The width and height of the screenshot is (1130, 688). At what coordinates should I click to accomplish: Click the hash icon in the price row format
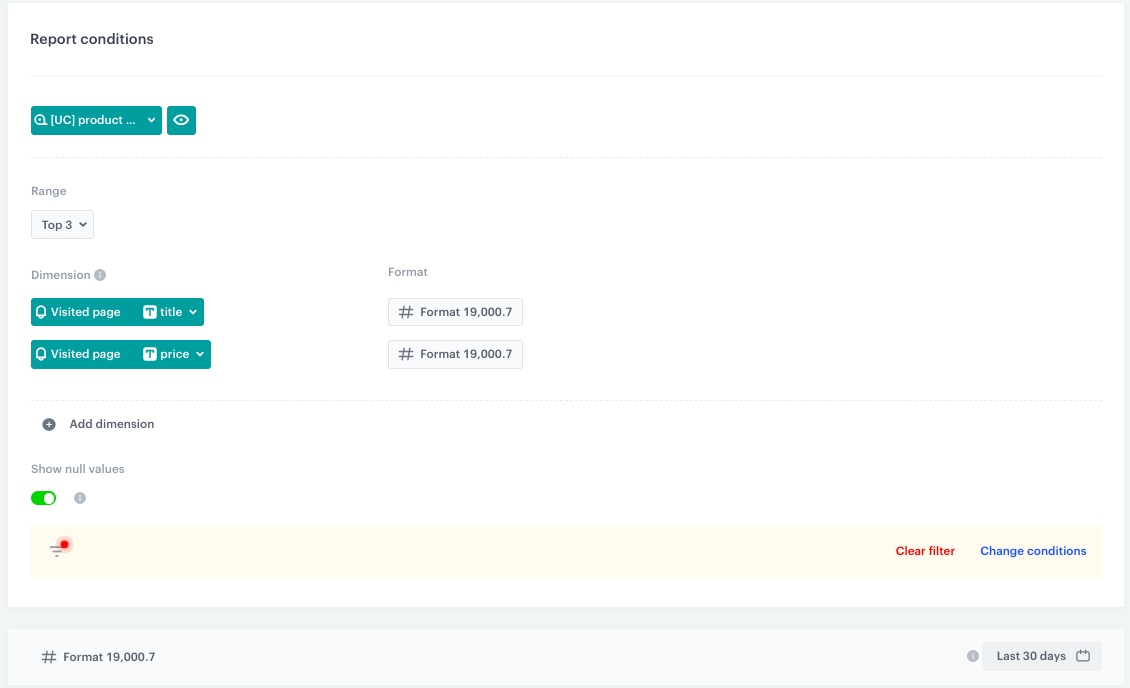point(405,354)
